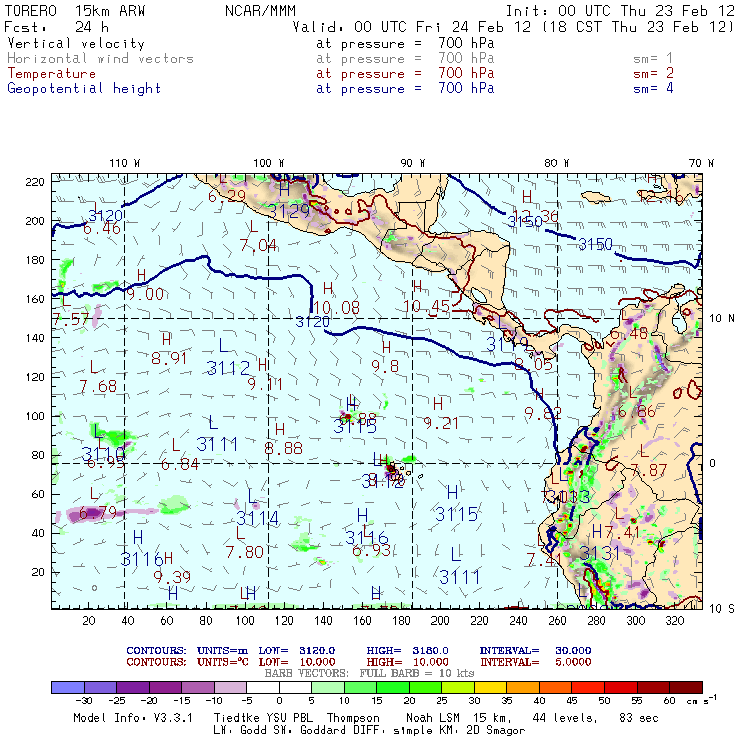Click the red '6.84' temperature minimum
The image size is (740, 740).
point(180,465)
